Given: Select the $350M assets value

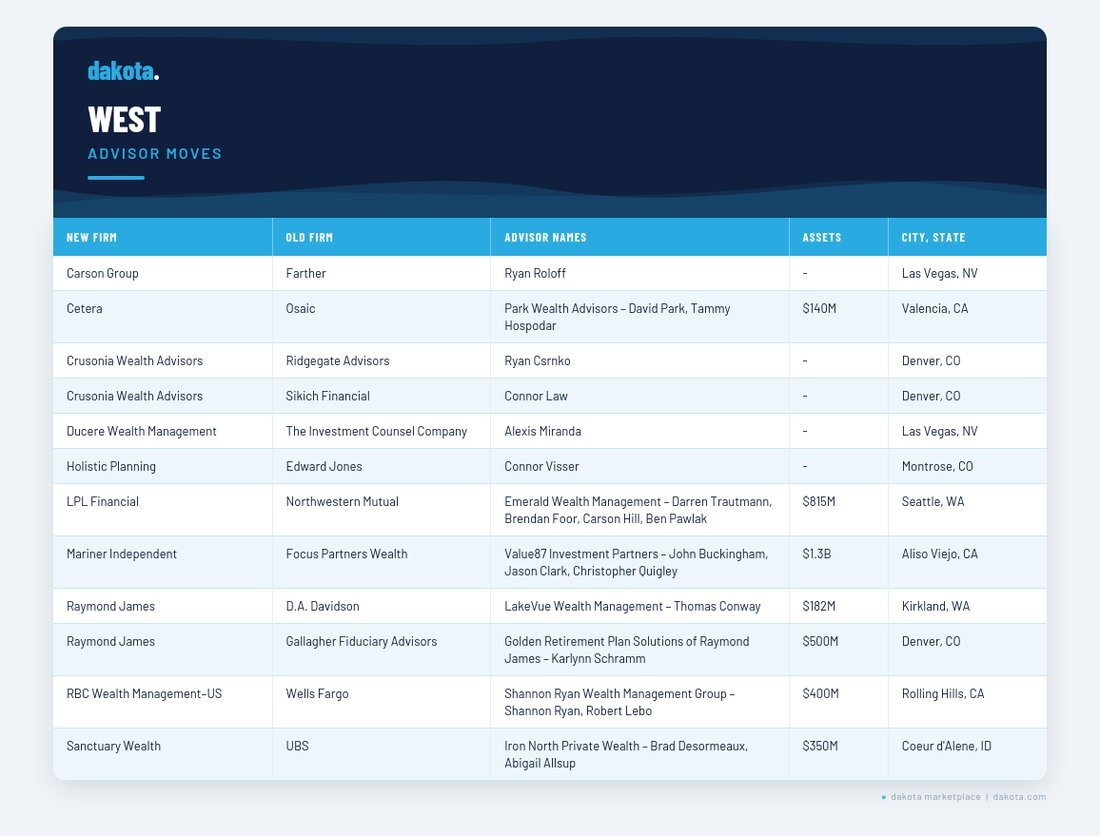Looking at the screenshot, I should click(x=820, y=746).
